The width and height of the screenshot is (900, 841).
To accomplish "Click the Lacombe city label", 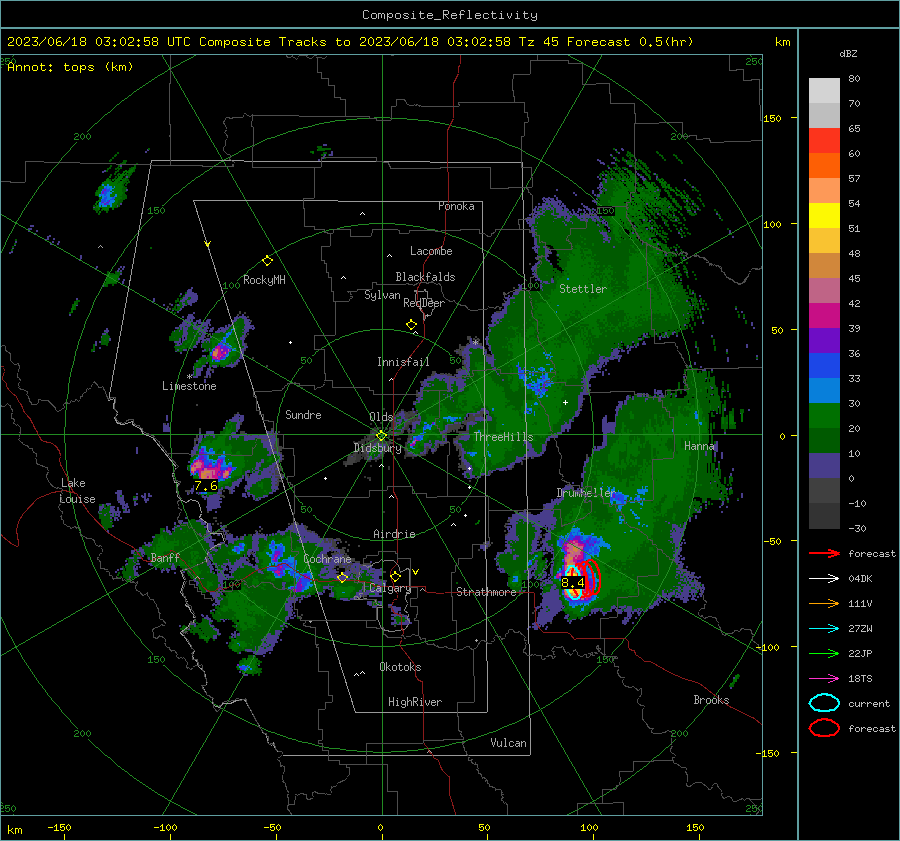I will pyautogui.click(x=431, y=251).
